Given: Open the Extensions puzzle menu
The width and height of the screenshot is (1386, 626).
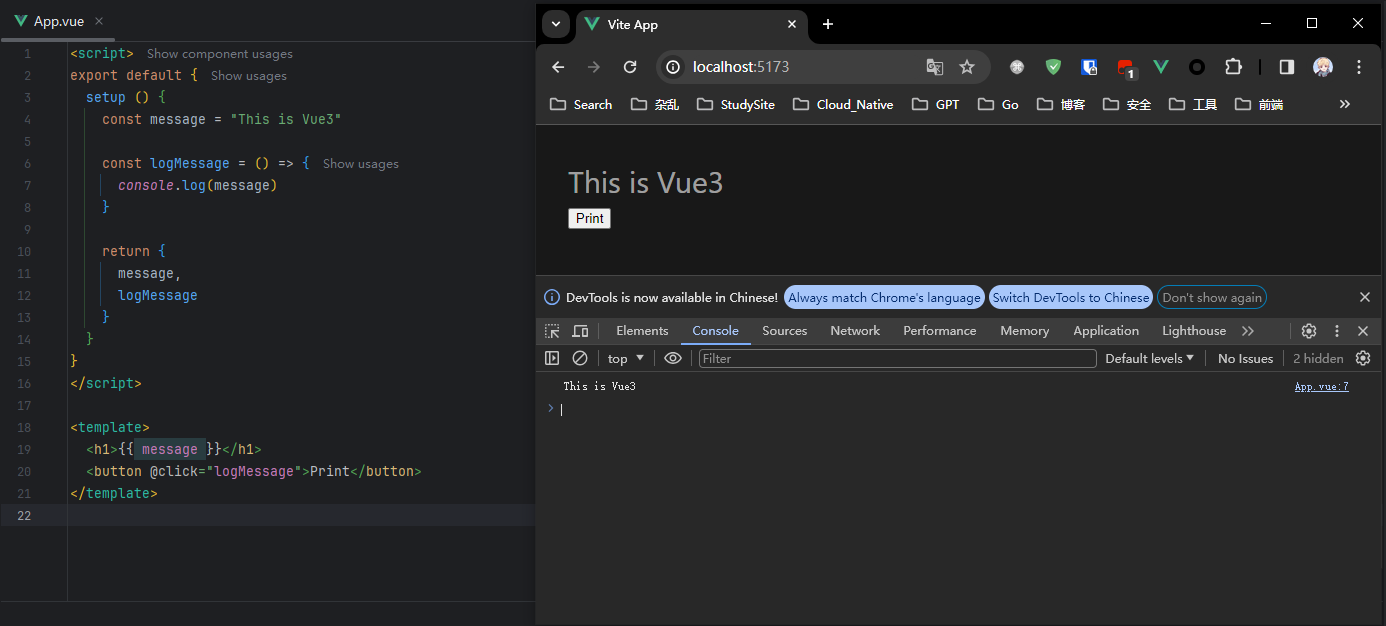Looking at the screenshot, I should [x=1233, y=67].
